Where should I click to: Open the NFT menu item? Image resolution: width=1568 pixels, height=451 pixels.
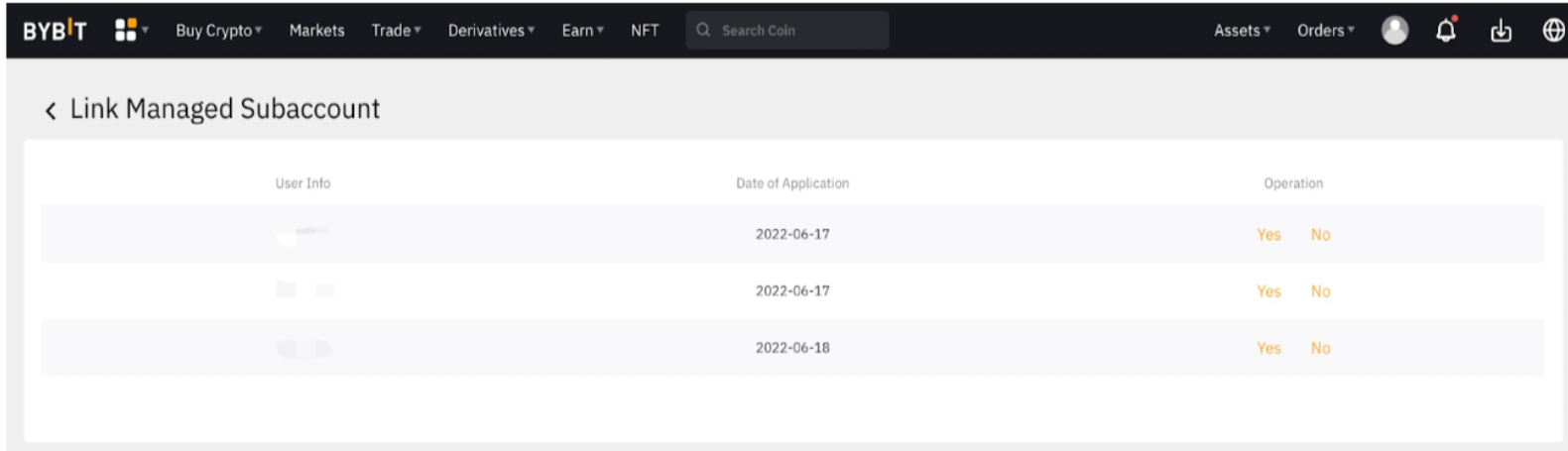tap(645, 31)
